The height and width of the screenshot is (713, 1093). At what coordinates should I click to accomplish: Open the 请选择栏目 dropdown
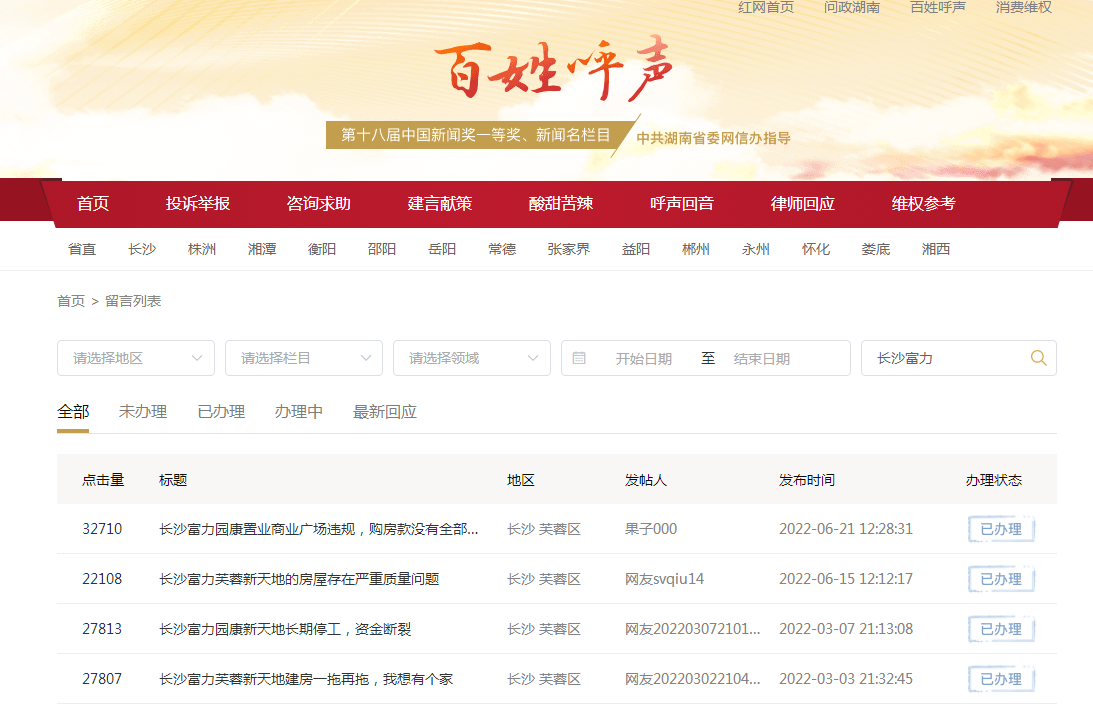(304, 357)
